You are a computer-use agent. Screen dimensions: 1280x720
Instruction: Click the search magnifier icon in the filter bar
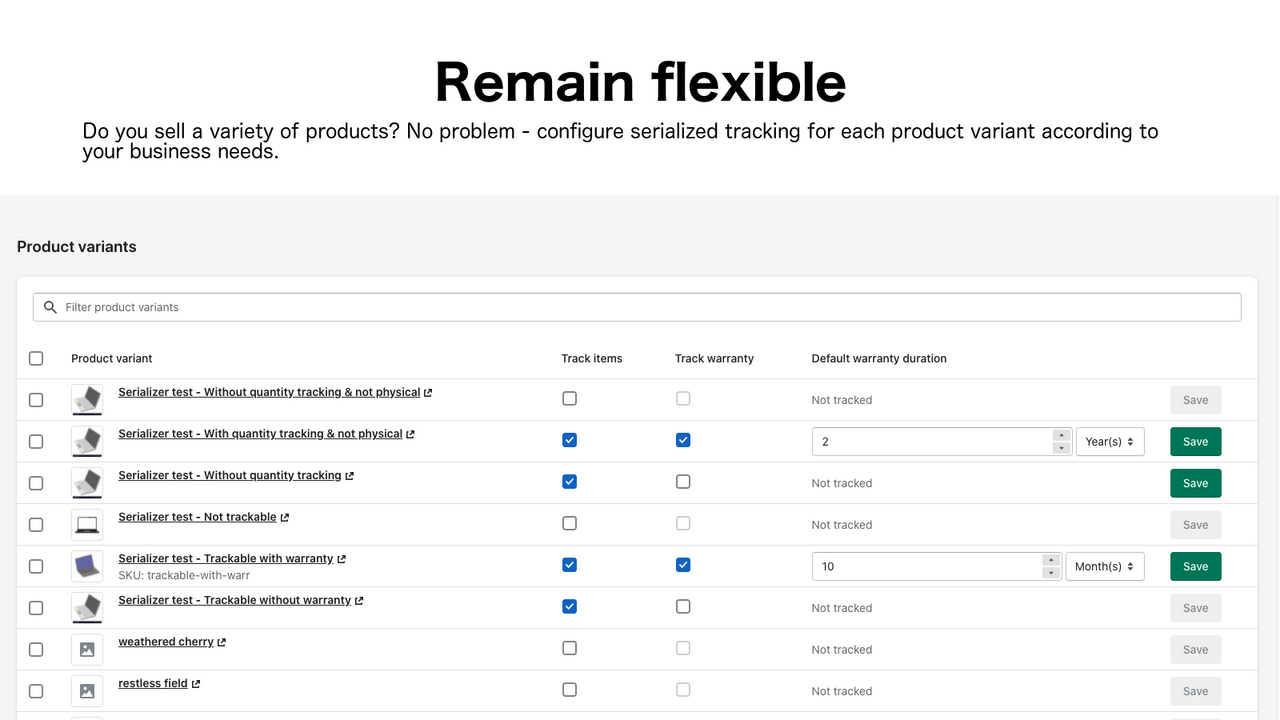(50, 307)
